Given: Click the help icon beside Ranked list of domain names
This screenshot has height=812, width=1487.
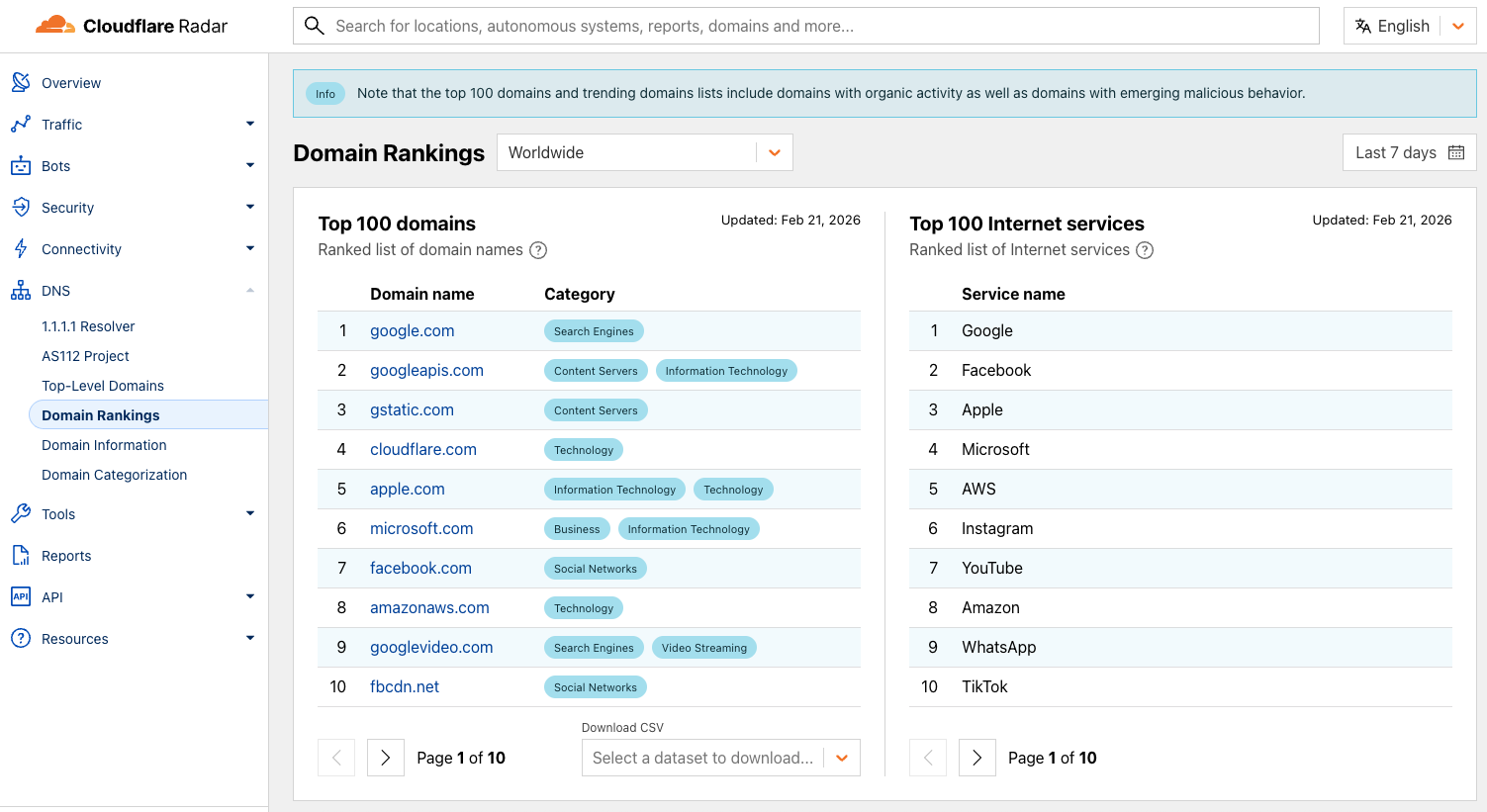Looking at the screenshot, I should 538,250.
